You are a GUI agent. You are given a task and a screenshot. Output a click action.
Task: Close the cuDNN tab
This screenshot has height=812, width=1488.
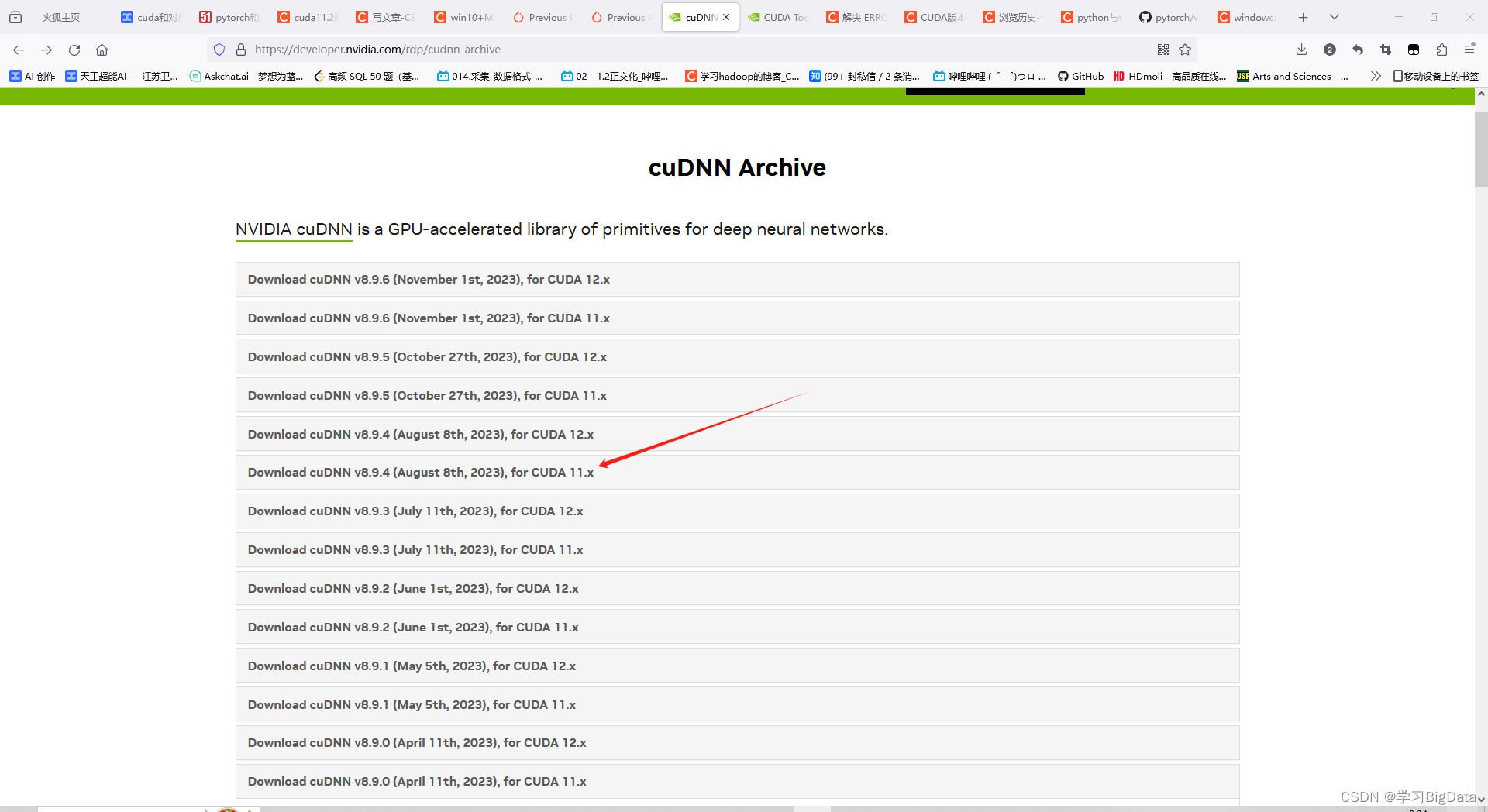point(726,17)
